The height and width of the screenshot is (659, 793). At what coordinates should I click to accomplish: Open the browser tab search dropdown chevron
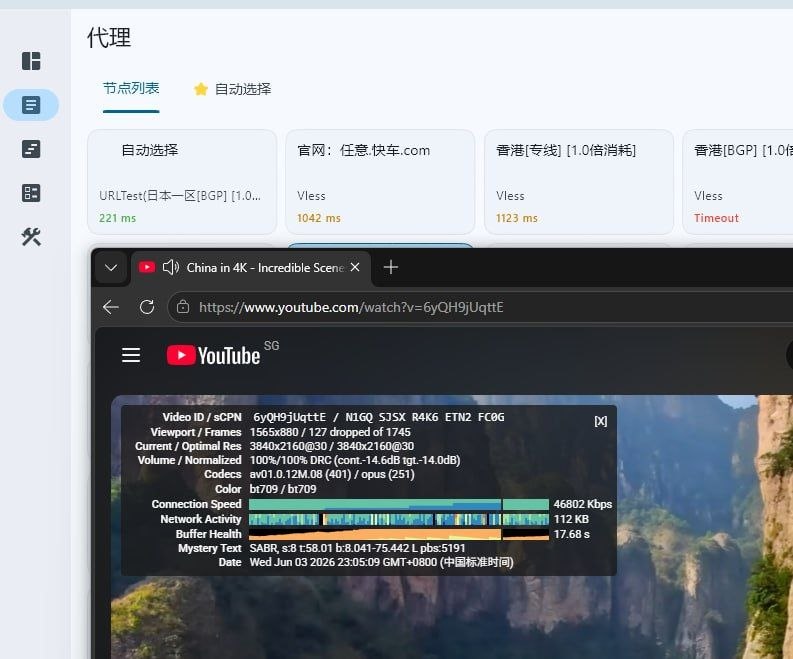tap(111, 268)
